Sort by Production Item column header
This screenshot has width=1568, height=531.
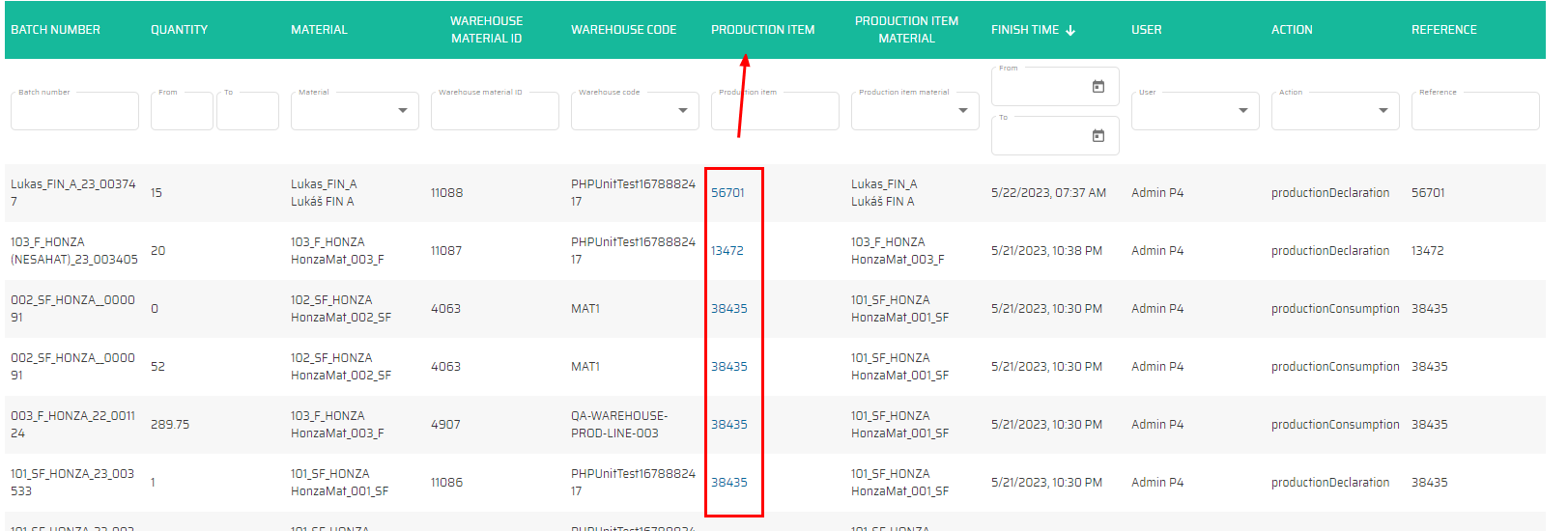762,30
